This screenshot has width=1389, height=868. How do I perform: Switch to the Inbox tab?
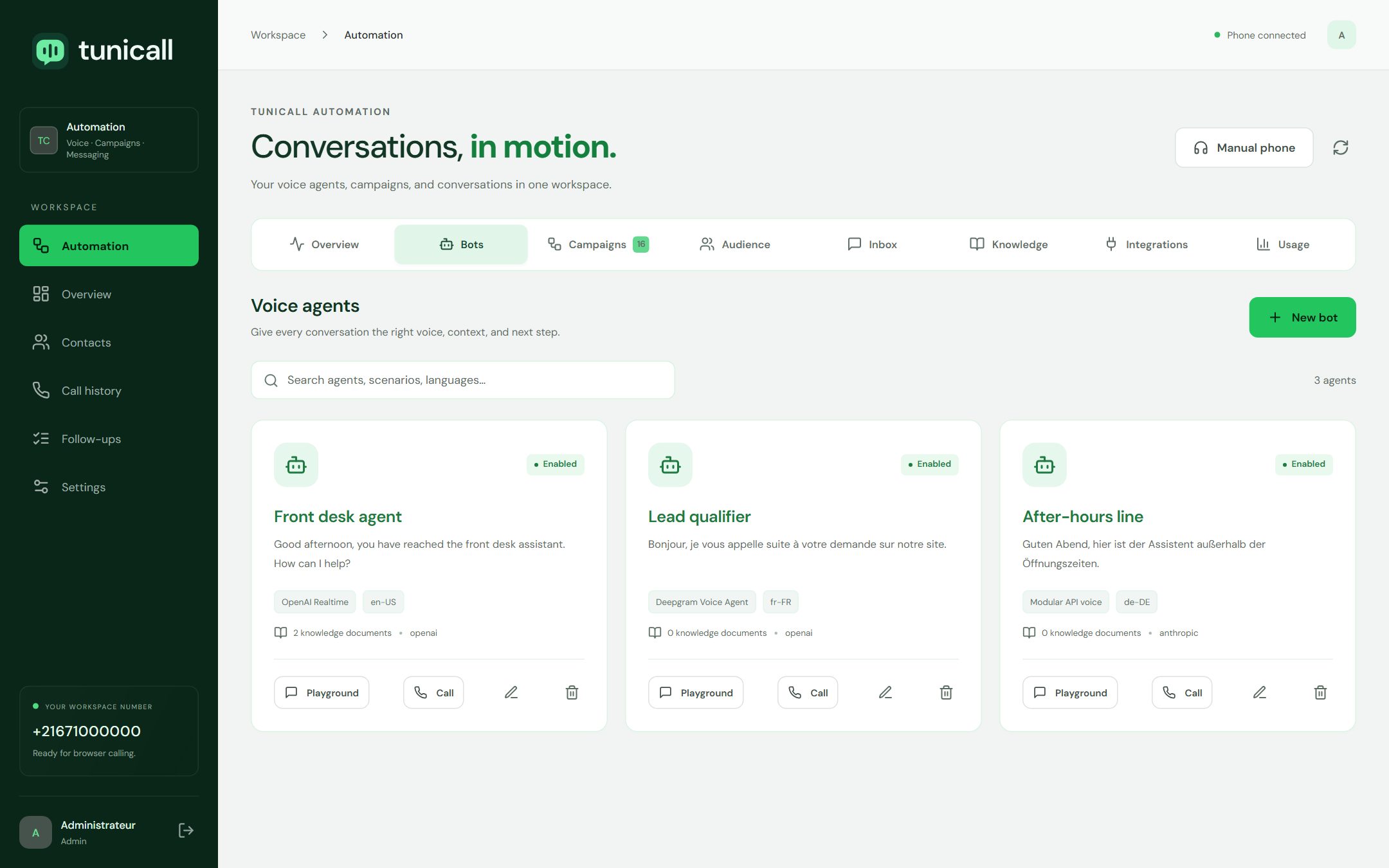(x=872, y=244)
